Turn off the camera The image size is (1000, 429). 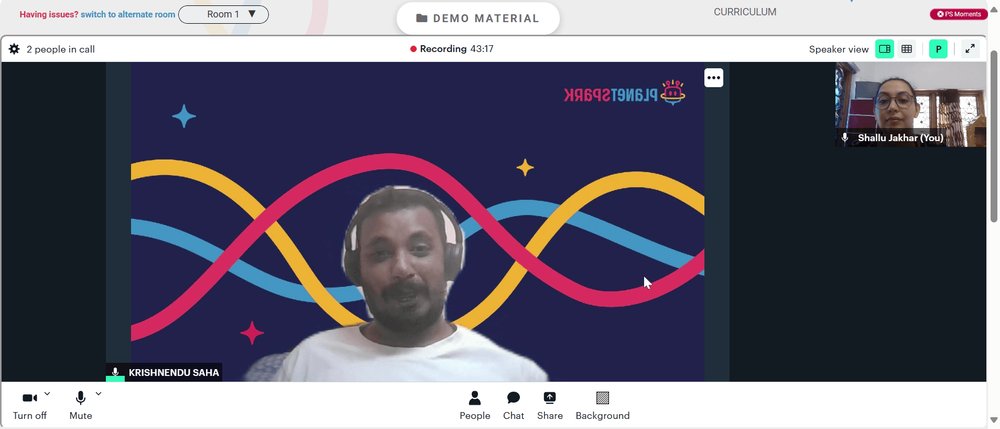[29, 405]
